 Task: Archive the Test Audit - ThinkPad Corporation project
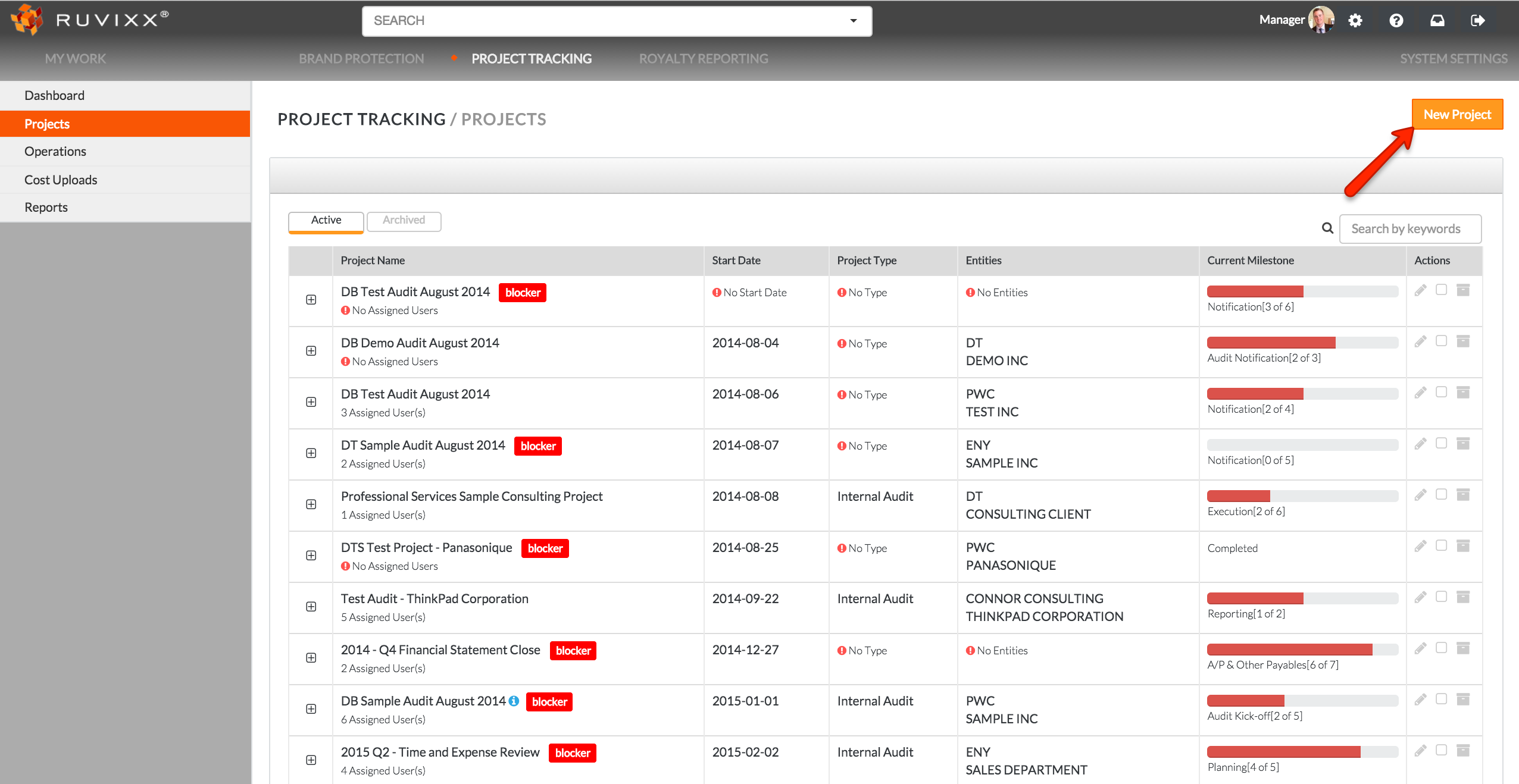pyautogui.click(x=1462, y=597)
